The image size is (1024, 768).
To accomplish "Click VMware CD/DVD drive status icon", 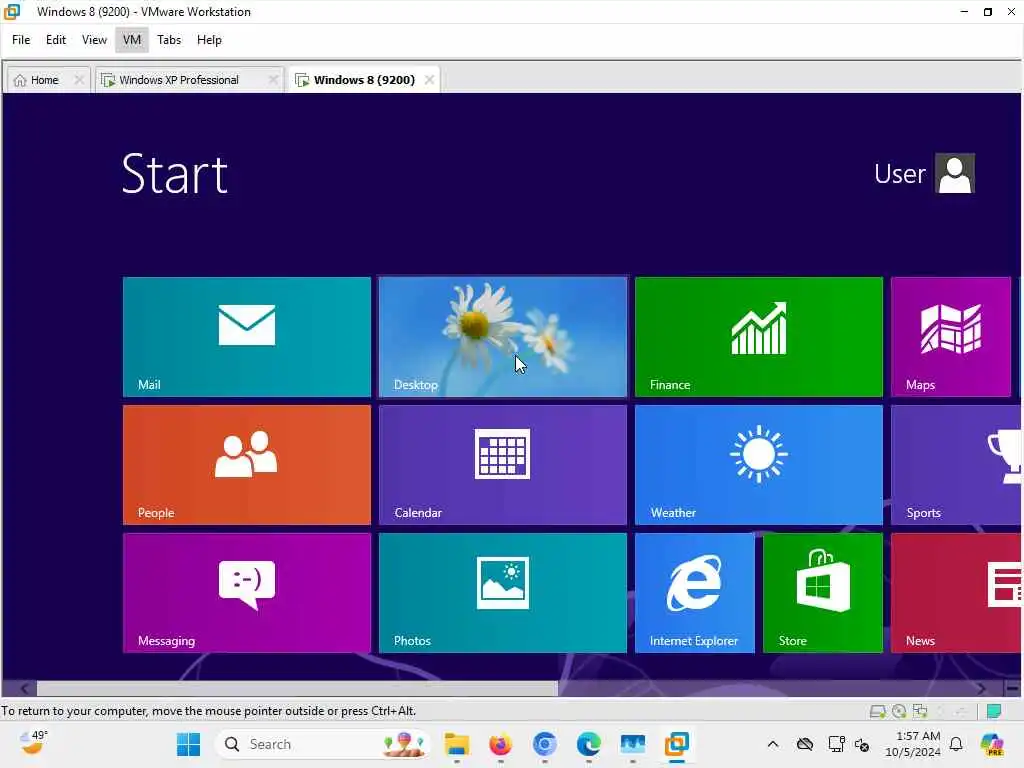I will click(899, 711).
